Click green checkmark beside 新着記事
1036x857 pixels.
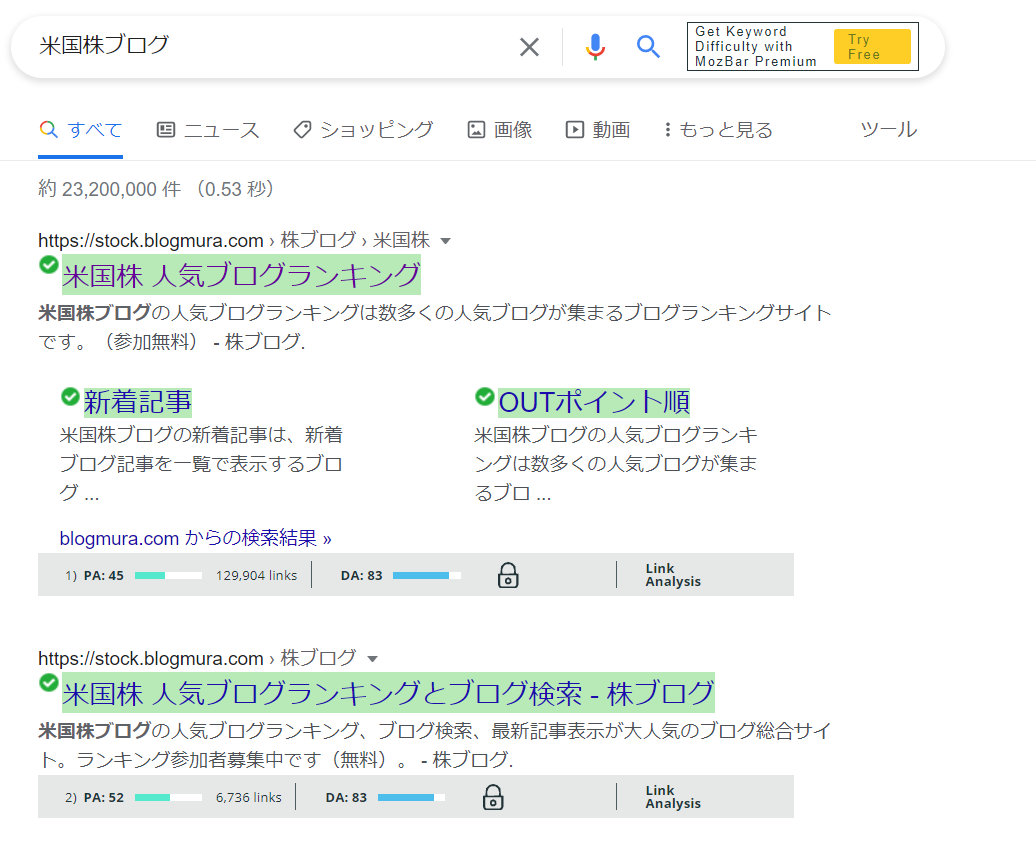pyautogui.click(x=70, y=397)
